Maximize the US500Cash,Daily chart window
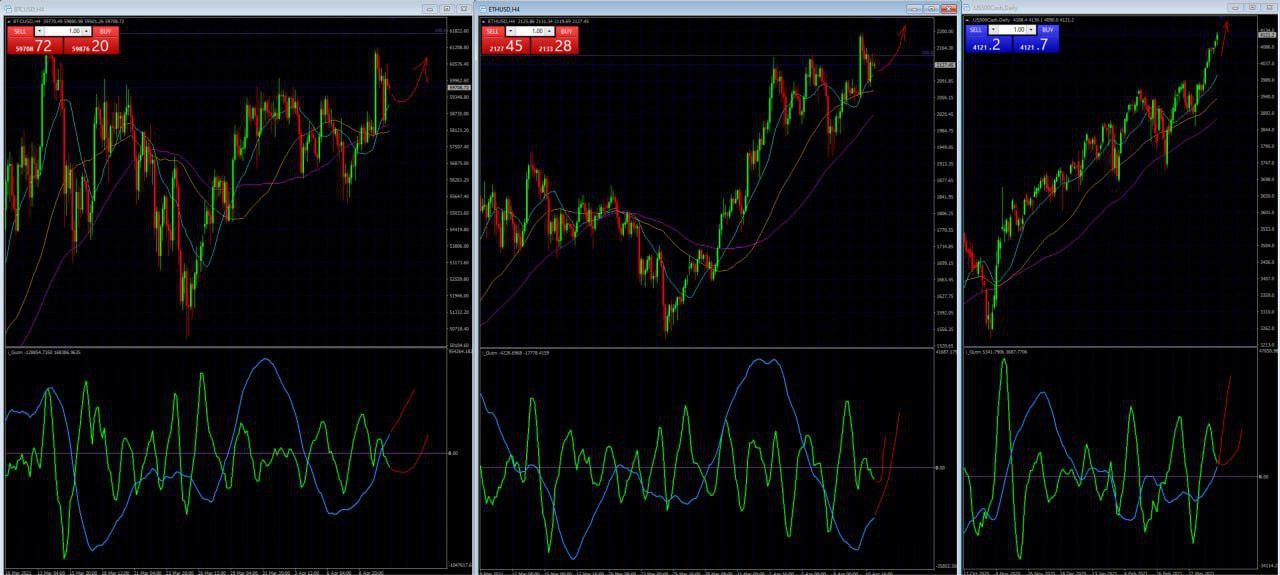This screenshot has width=1280, height=575. click(x=1254, y=8)
